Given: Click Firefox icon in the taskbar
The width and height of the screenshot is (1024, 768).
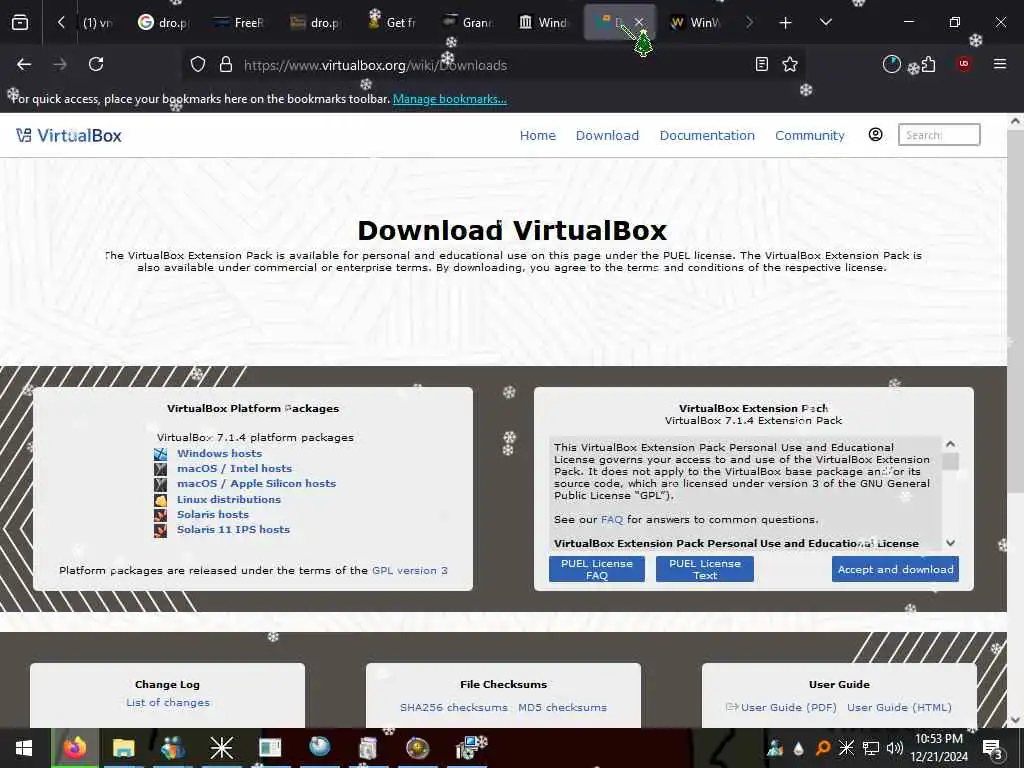Looking at the screenshot, I should coord(75,748).
